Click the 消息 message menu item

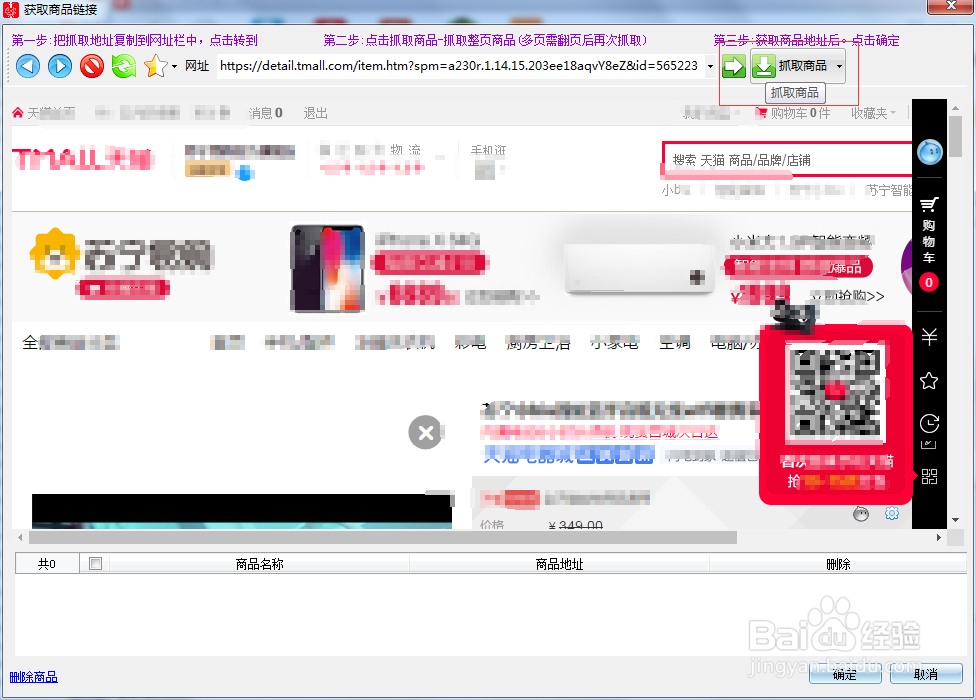click(x=260, y=113)
